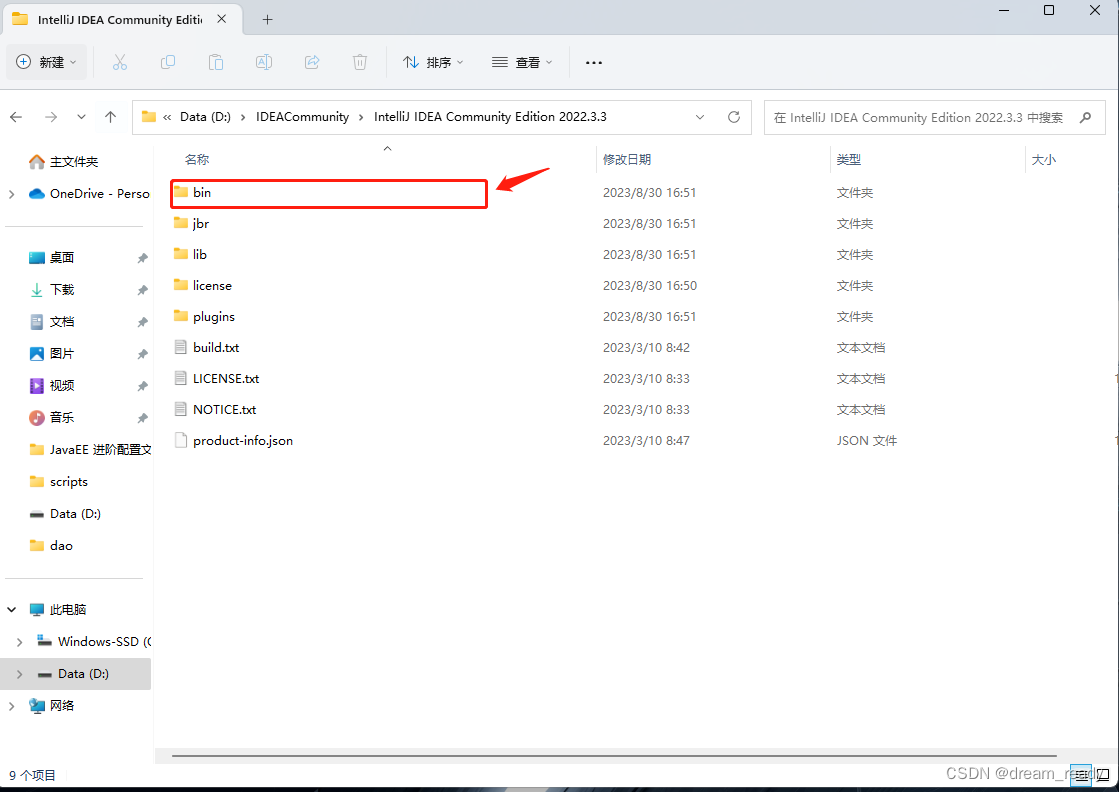Image resolution: width=1119 pixels, height=792 pixels.
Task: Click the Rename icon in toolbar
Action: tap(263, 62)
